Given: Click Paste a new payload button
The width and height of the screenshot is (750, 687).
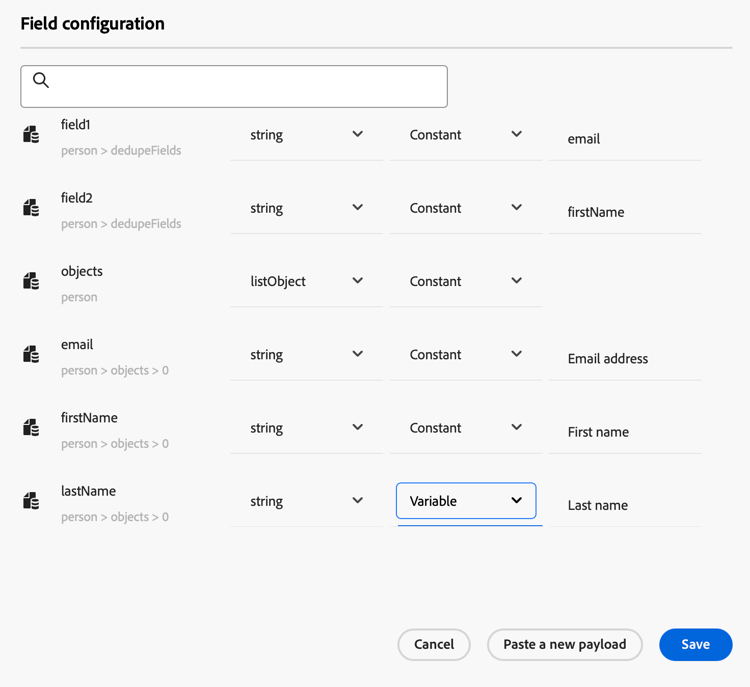Looking at the screenshot, I should point(564,645).
